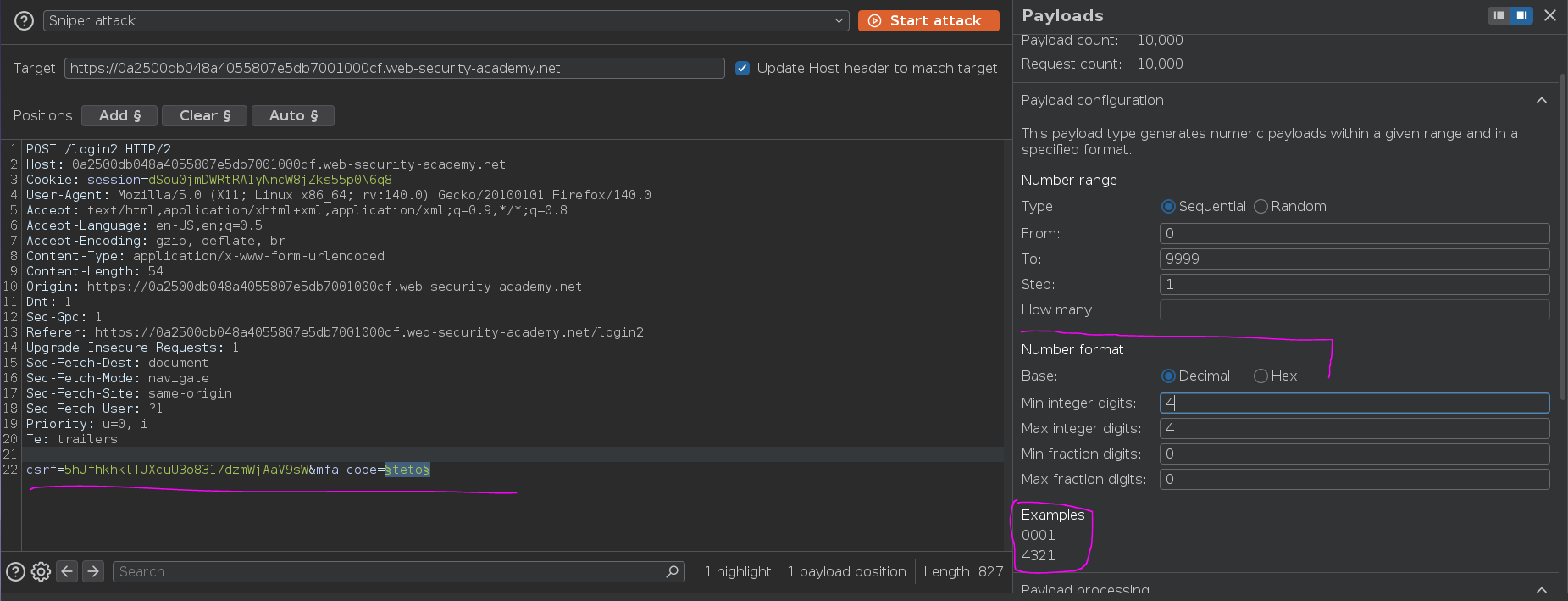
Task: Click the Content-Length: 54 header line
Action: [95, 271]
